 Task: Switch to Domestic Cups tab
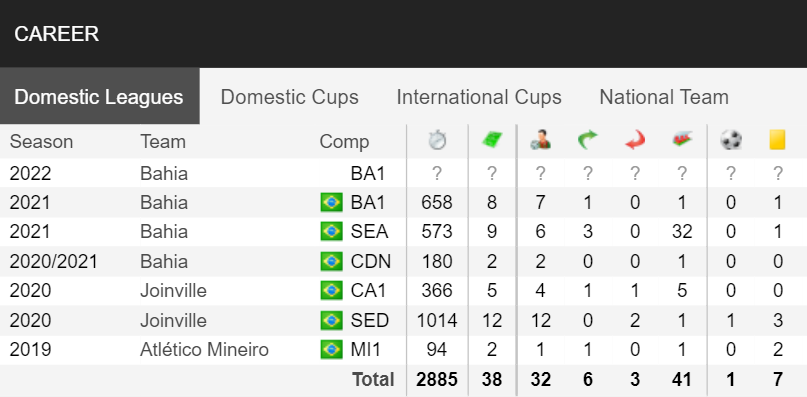point(290,97)
